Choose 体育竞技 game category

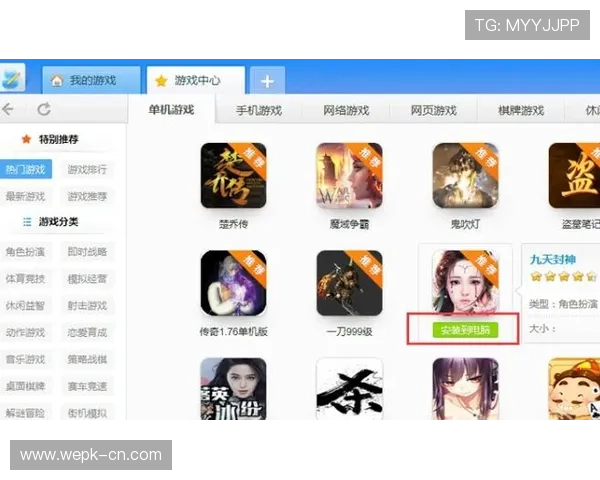[x=25, y=279]
